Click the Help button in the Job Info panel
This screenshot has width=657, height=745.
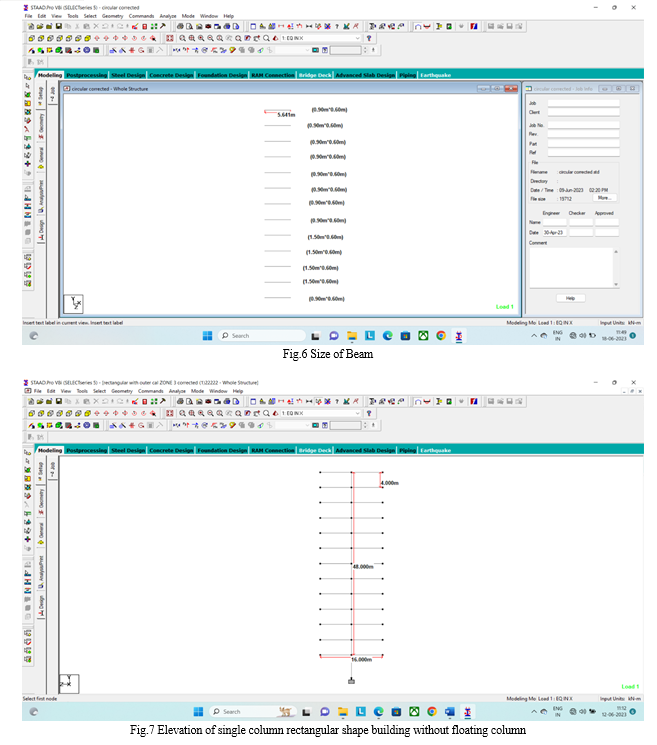point(570,298)
